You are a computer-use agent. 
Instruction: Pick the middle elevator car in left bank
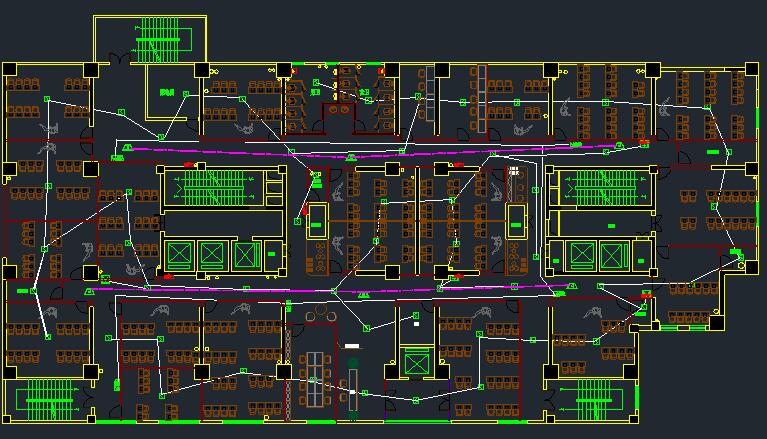(x=212, y=255)
